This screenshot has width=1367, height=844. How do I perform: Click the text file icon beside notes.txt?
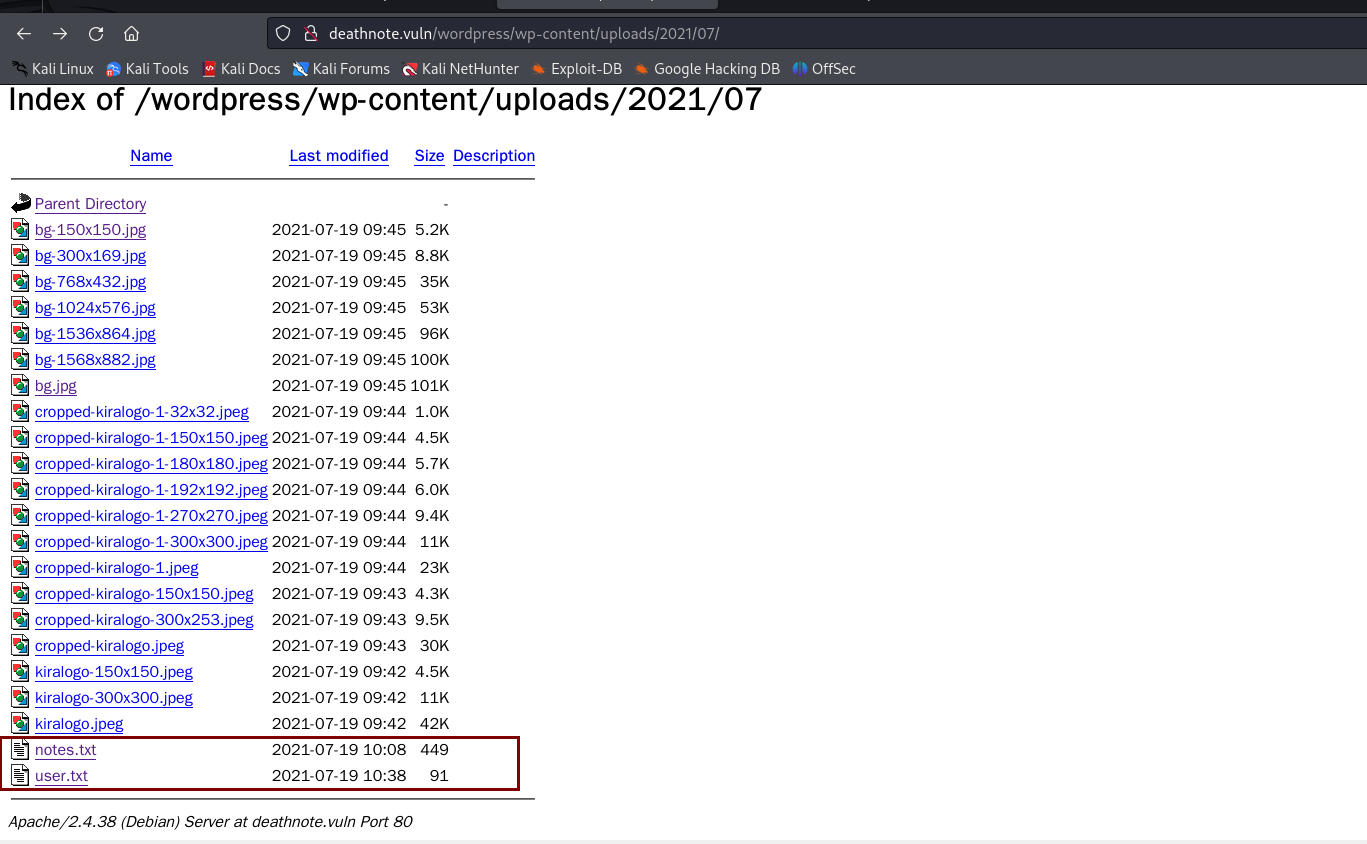(x=21, y=749)
